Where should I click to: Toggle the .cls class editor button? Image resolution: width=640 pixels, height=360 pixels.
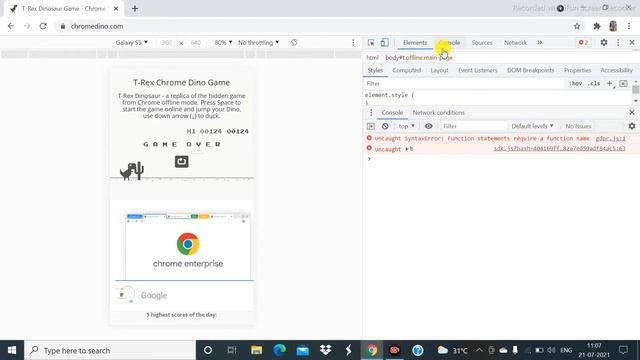pyautogui.click(x=594, y=83)
